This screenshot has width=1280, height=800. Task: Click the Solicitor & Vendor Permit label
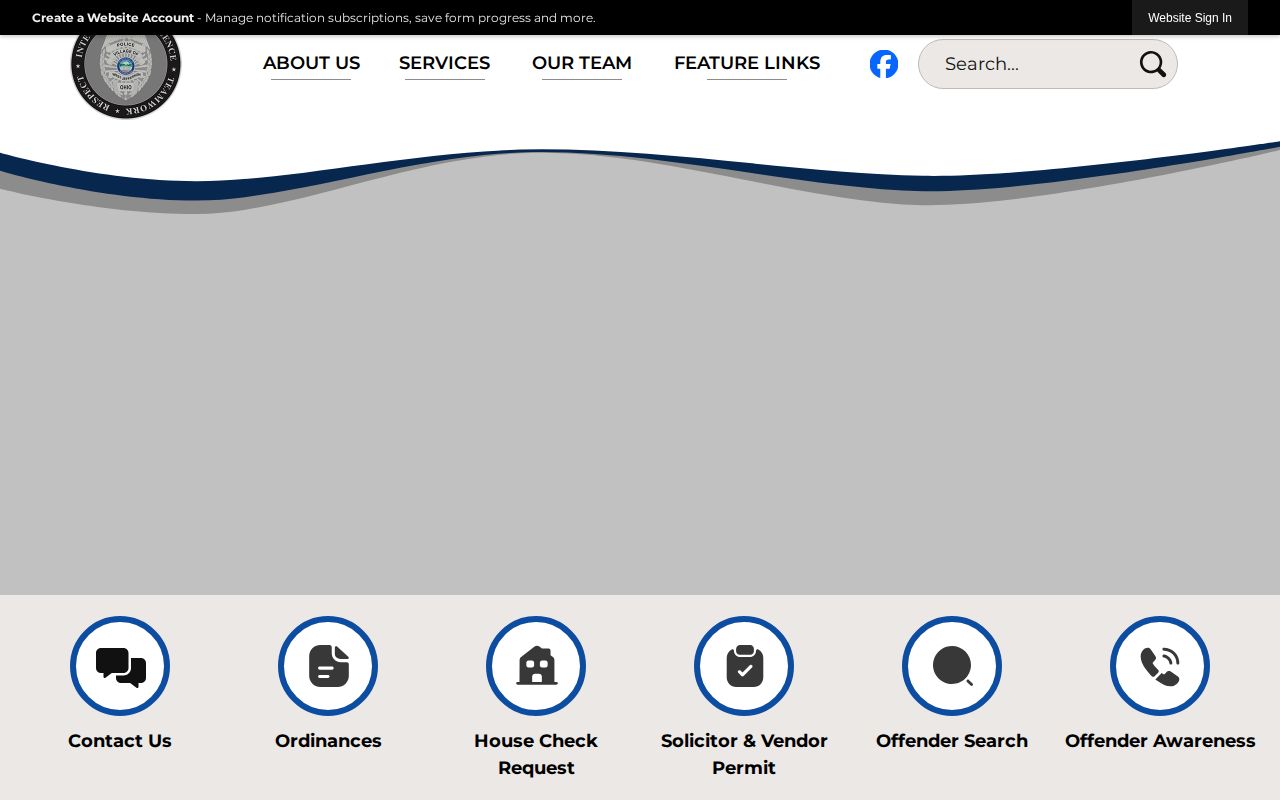744,754
